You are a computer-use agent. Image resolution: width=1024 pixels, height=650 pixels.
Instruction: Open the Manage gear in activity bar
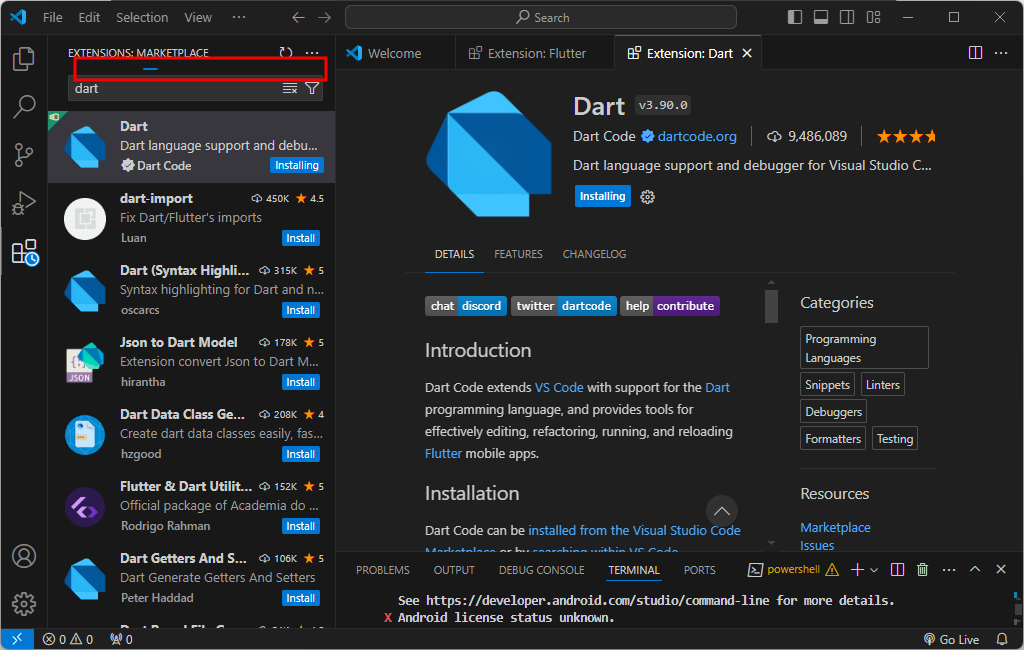(x=24, y=604)
